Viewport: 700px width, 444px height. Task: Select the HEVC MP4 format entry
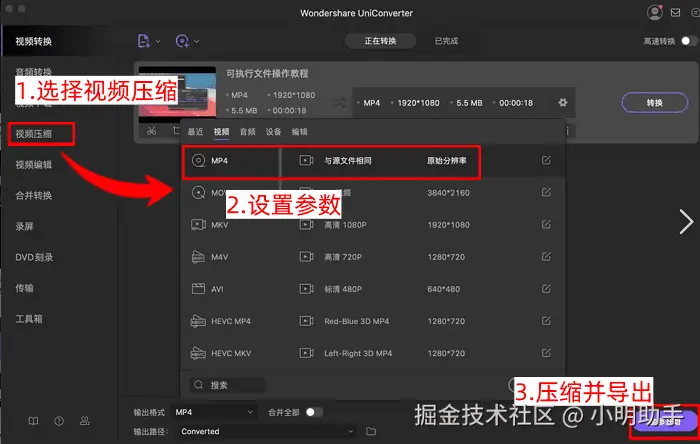(231, 321)
